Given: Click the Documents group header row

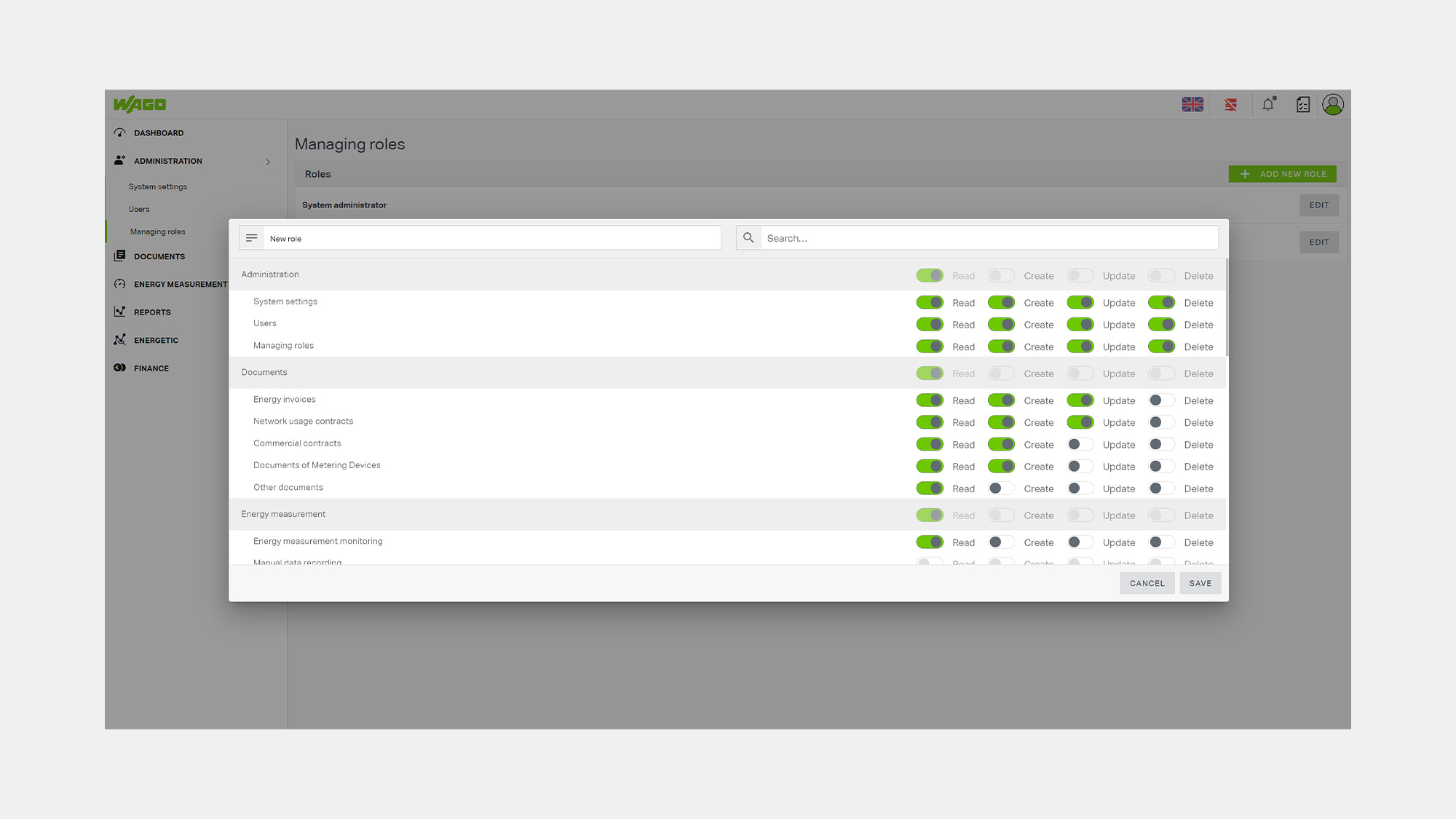Looking at the screenshot, I should click(x=727, y=373).
